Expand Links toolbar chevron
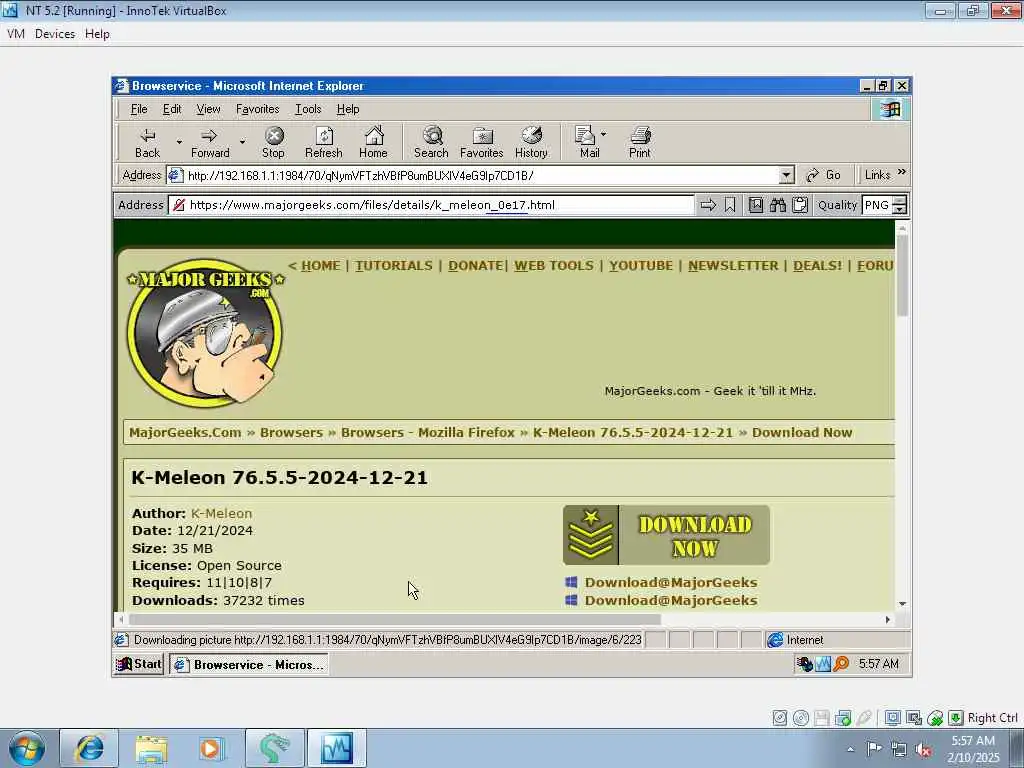 click(902, 172)
